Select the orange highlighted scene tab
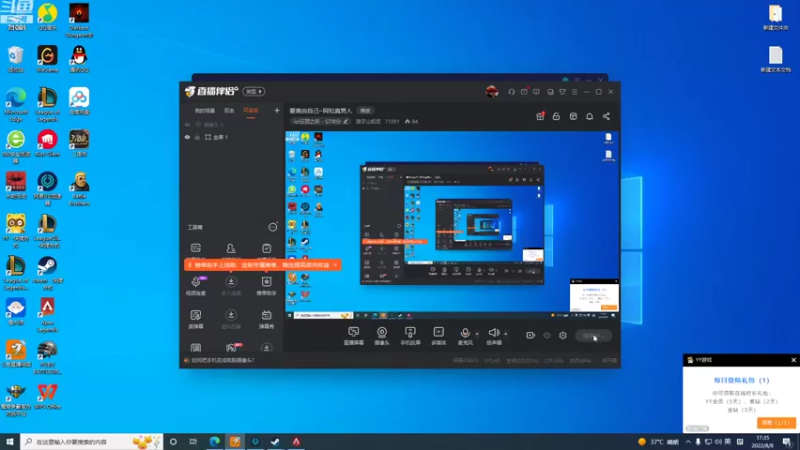Screen dimensions: 800x450 (x=251, y=111)
